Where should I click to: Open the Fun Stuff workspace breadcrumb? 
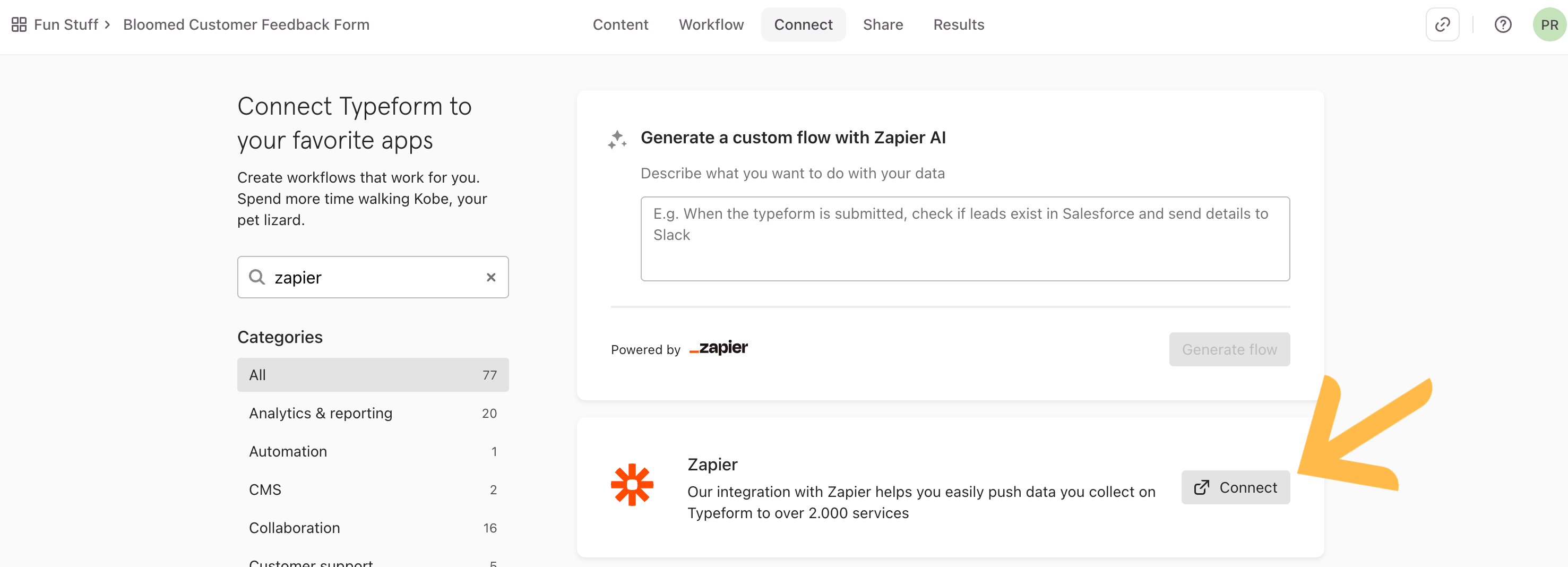(x=66, y=24)
